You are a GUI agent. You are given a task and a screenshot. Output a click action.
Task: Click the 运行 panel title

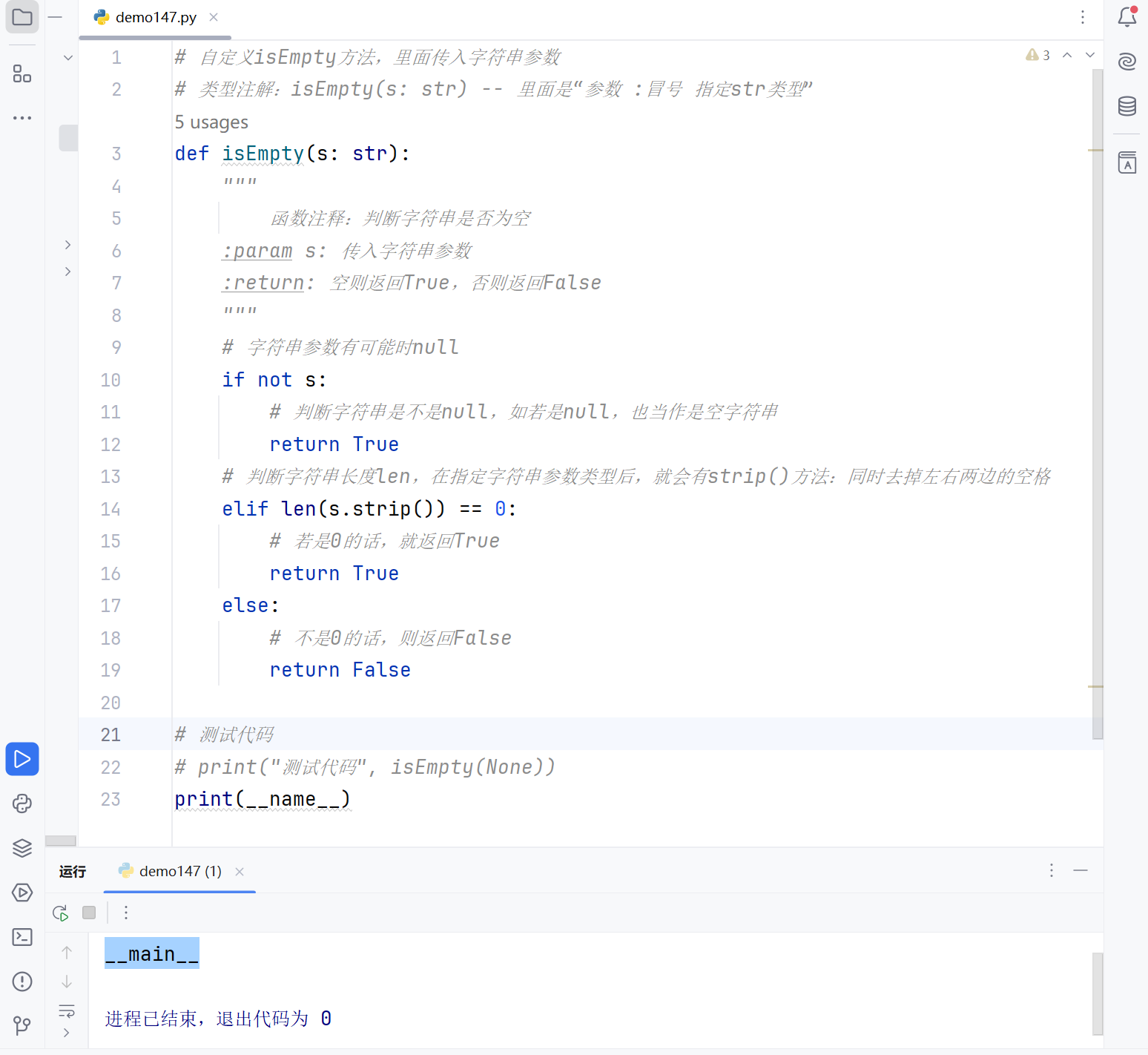click(73, 872)
